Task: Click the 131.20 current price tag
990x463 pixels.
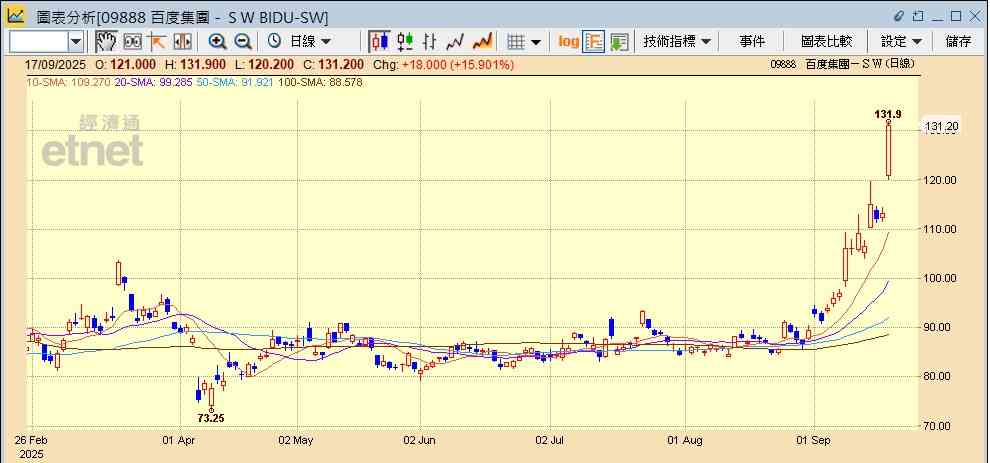Action: (x=941, y=127)
